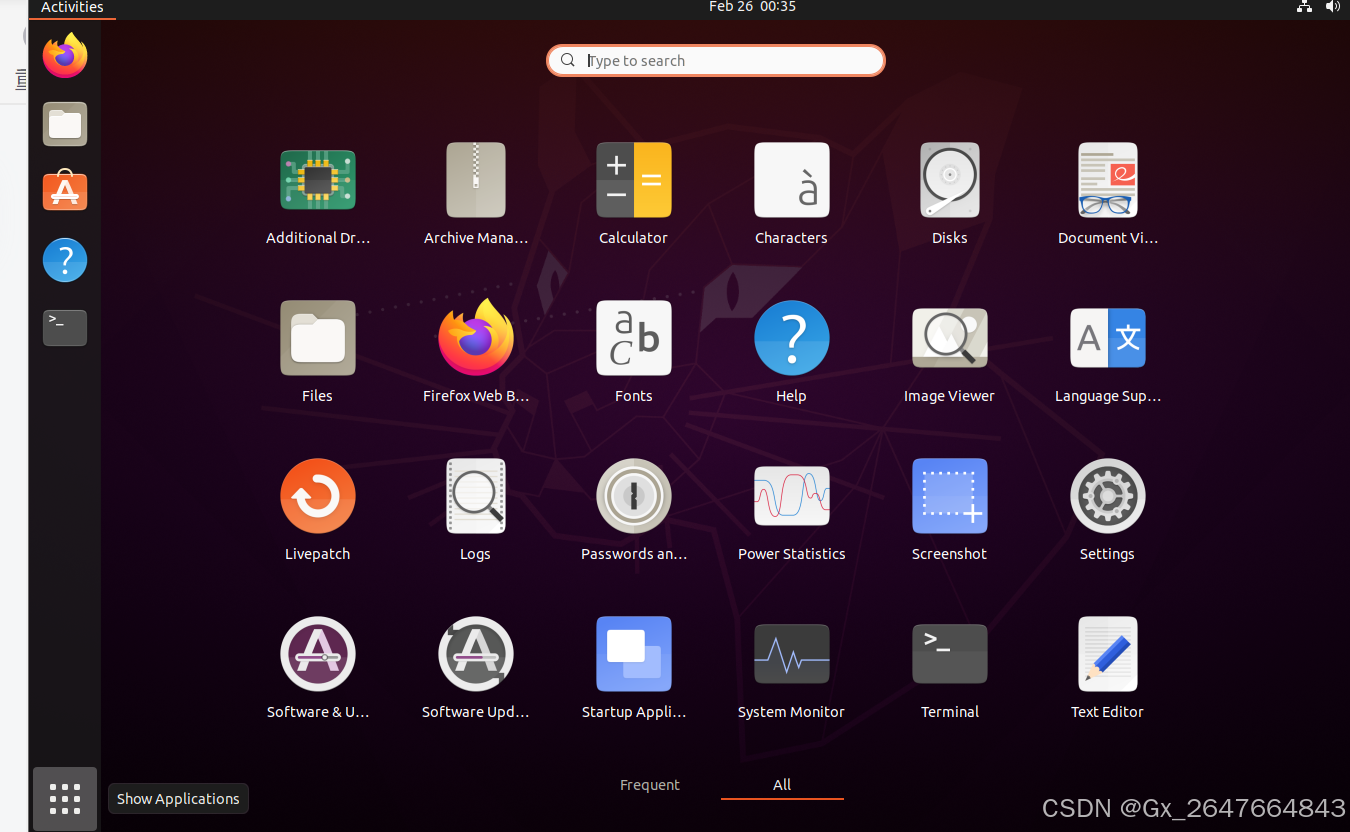Open Characters app
This screenshot has height=832, width=1350.
[791, 180]
